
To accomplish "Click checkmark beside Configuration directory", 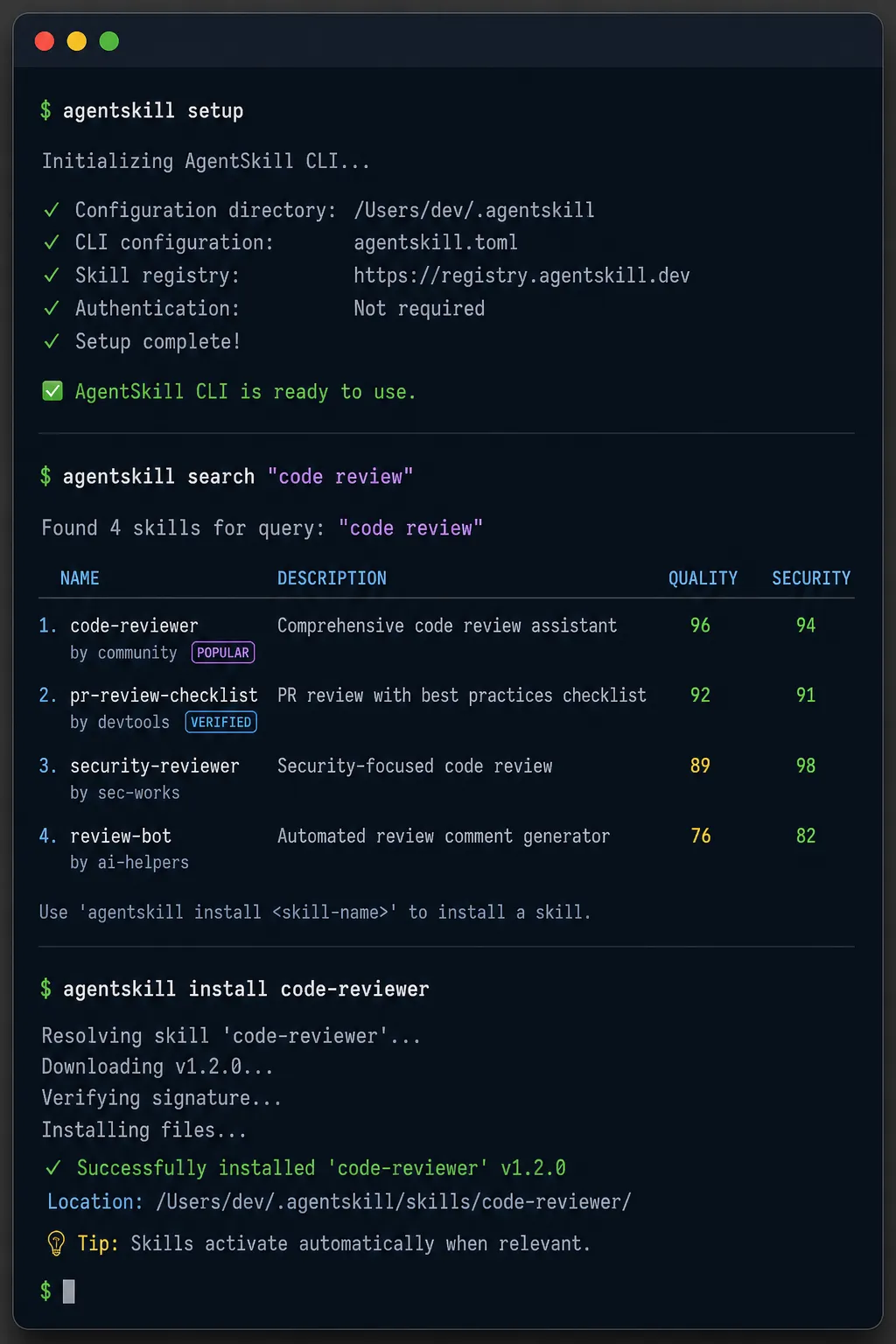I will point(52,210).
